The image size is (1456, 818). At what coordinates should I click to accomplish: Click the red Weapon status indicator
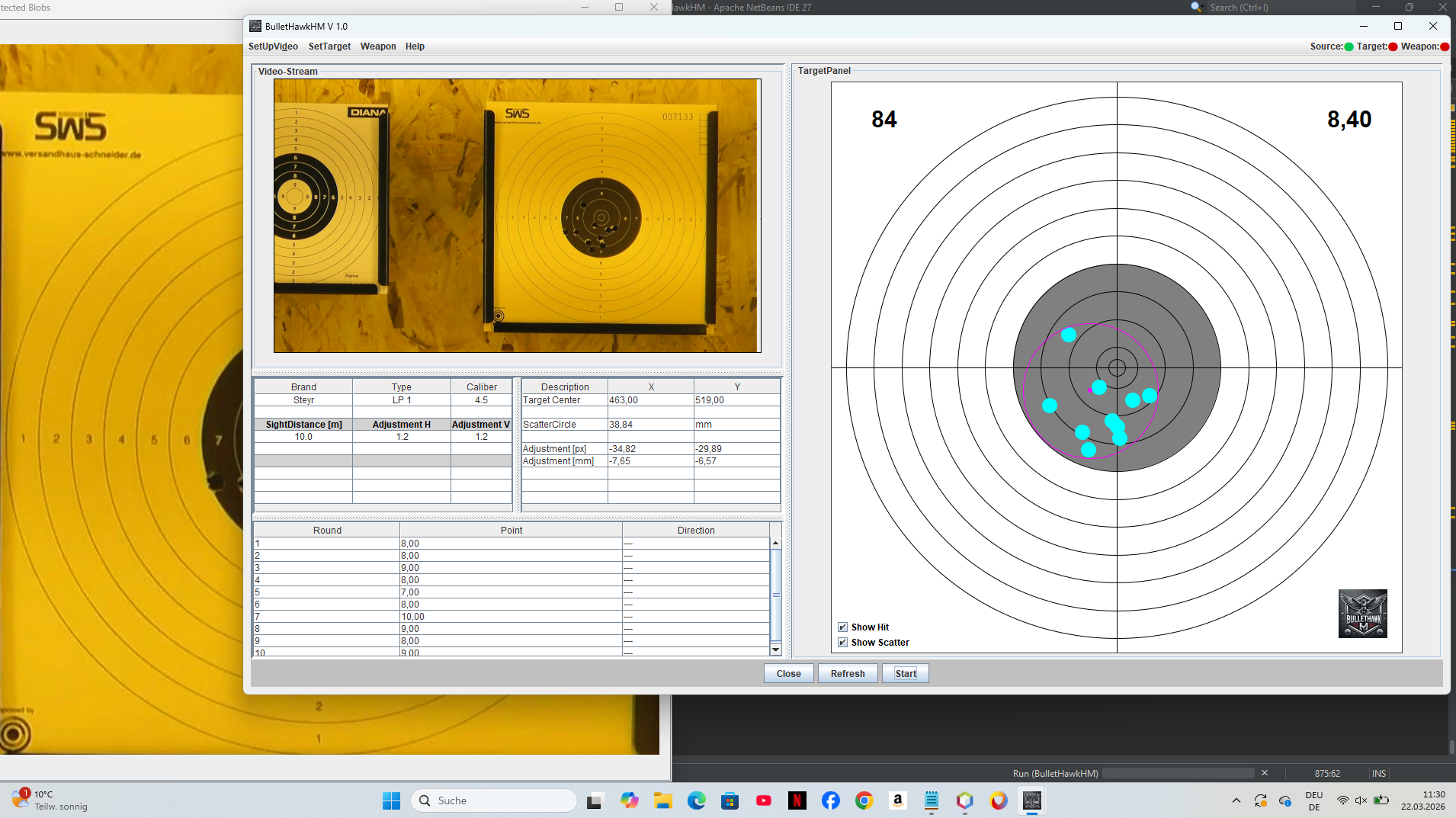pyautogui.click(x=1444, y=47)
